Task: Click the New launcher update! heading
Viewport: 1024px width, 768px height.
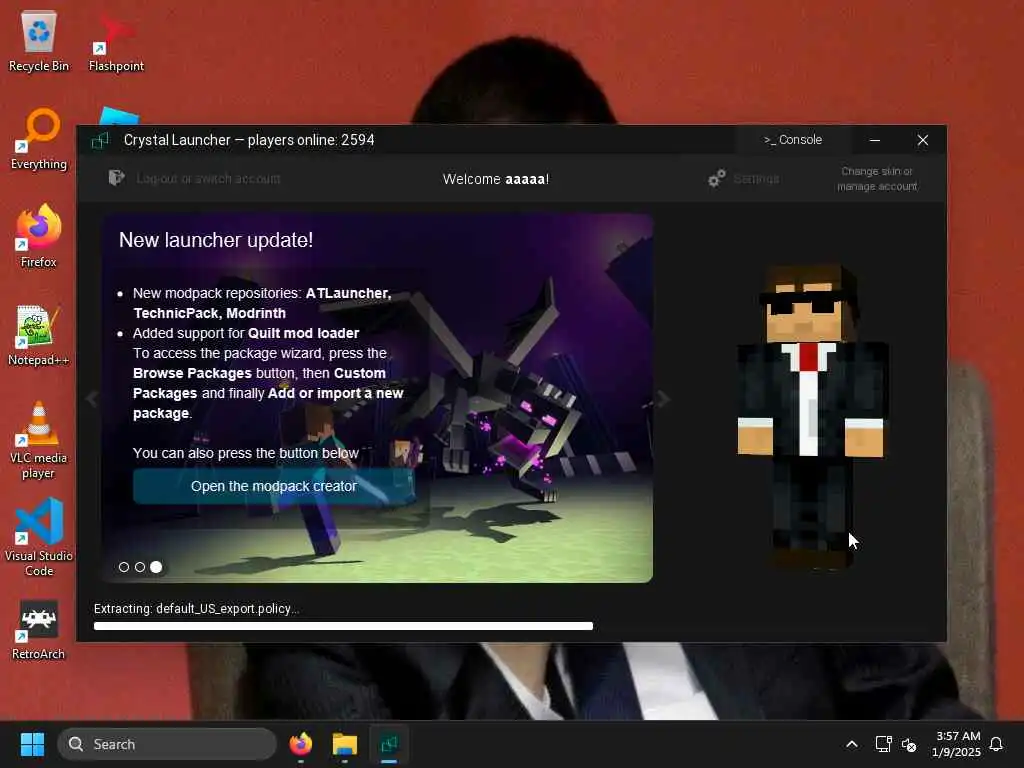Action: 216,240
